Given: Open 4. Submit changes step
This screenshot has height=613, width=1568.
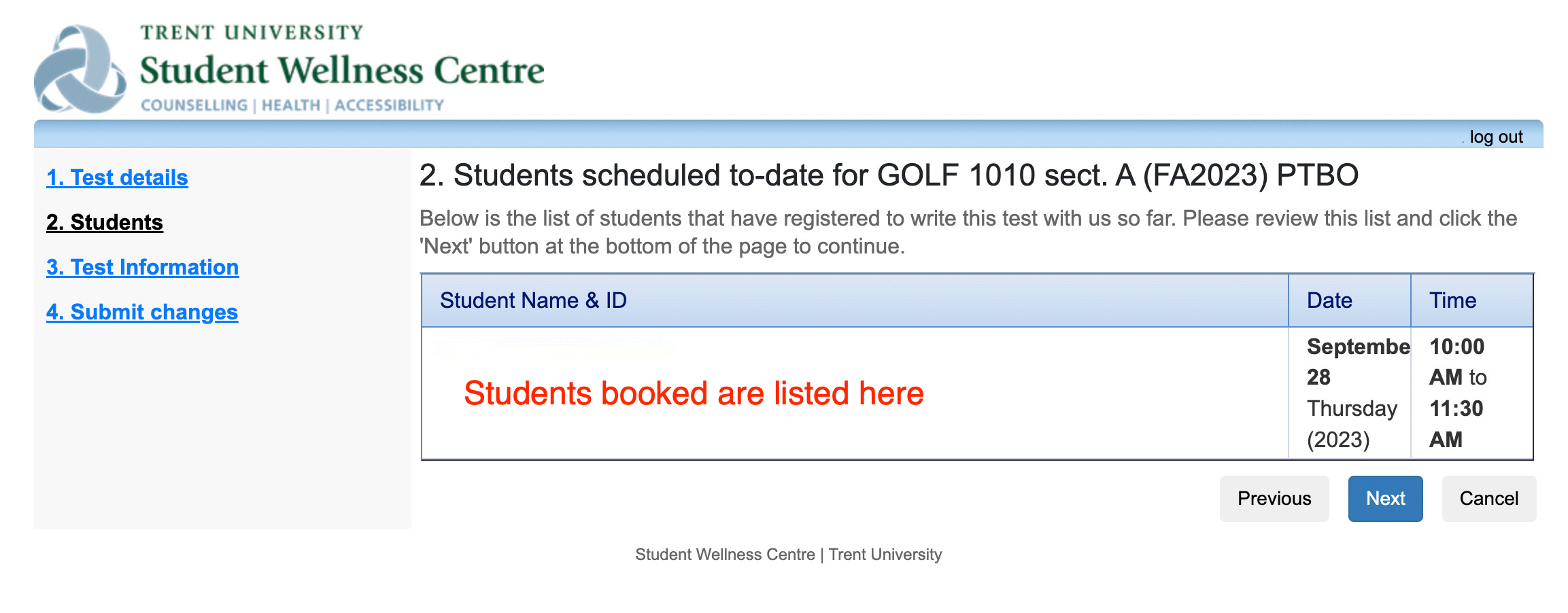Looking at the screenshot, I should coord(142,312).
